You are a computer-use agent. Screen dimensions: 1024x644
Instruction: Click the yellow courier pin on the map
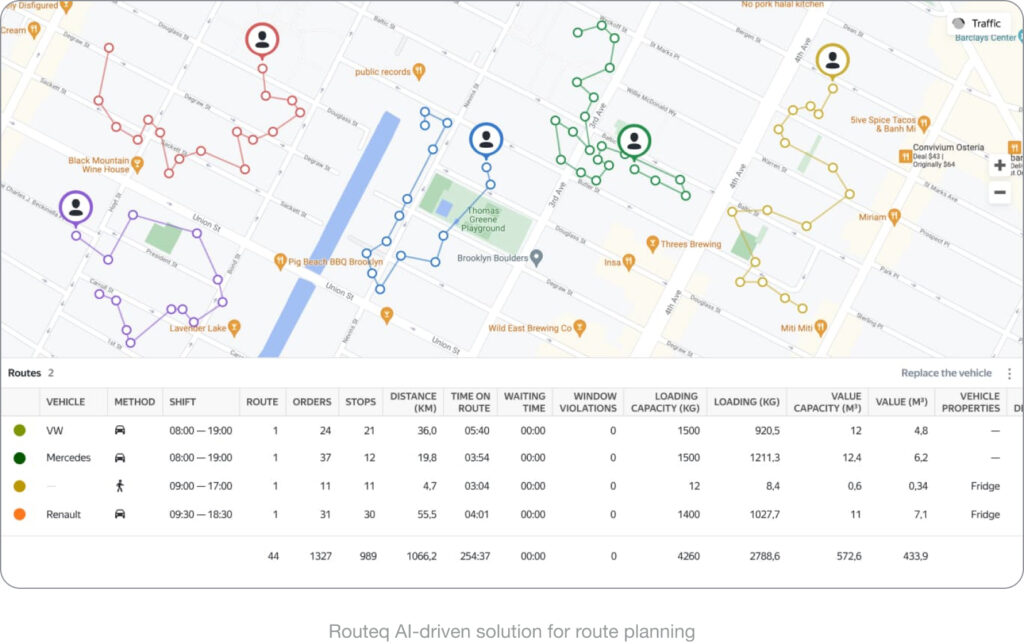(x=832, y=61)
